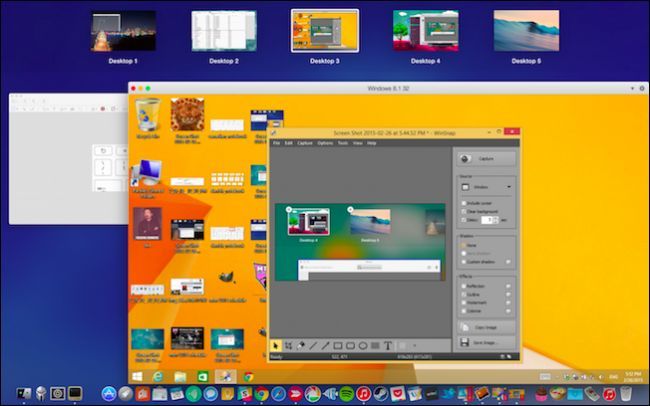This screenshot has width=650, height=406.
Task: Open Watermark effect settings button
Action: [x=508, y=303]
